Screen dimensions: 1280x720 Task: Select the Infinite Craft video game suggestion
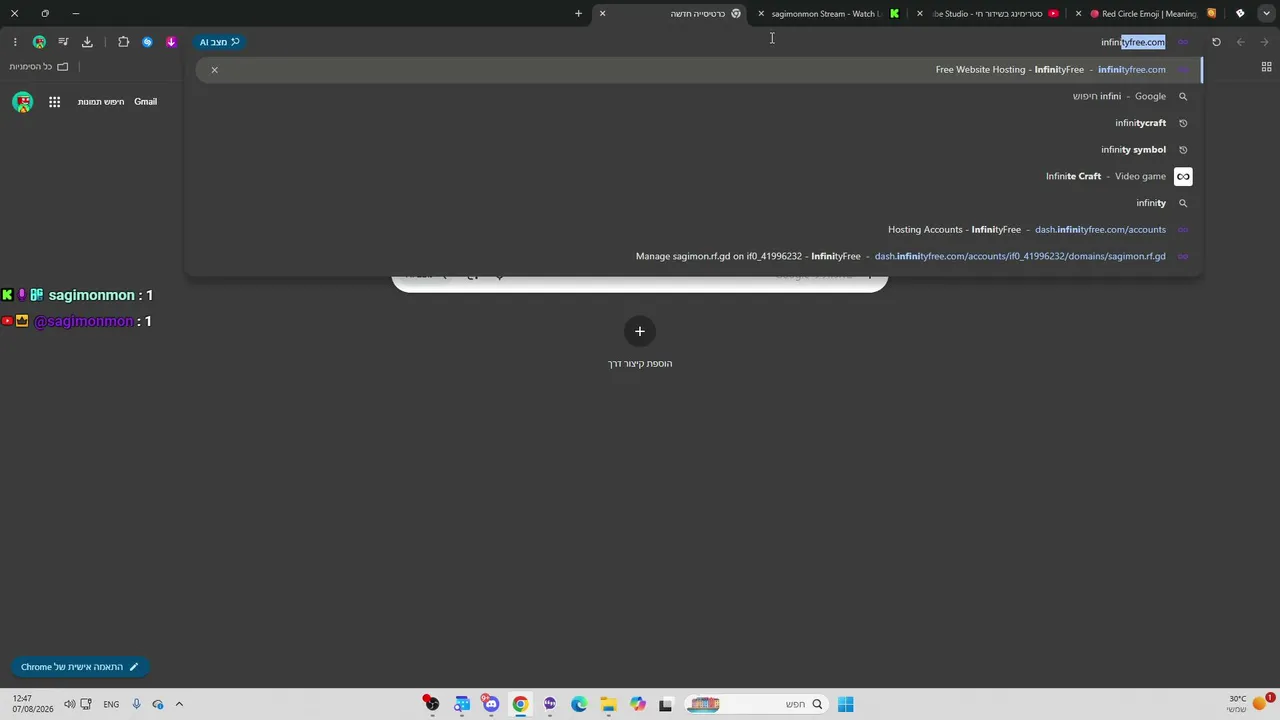(698, 176)
